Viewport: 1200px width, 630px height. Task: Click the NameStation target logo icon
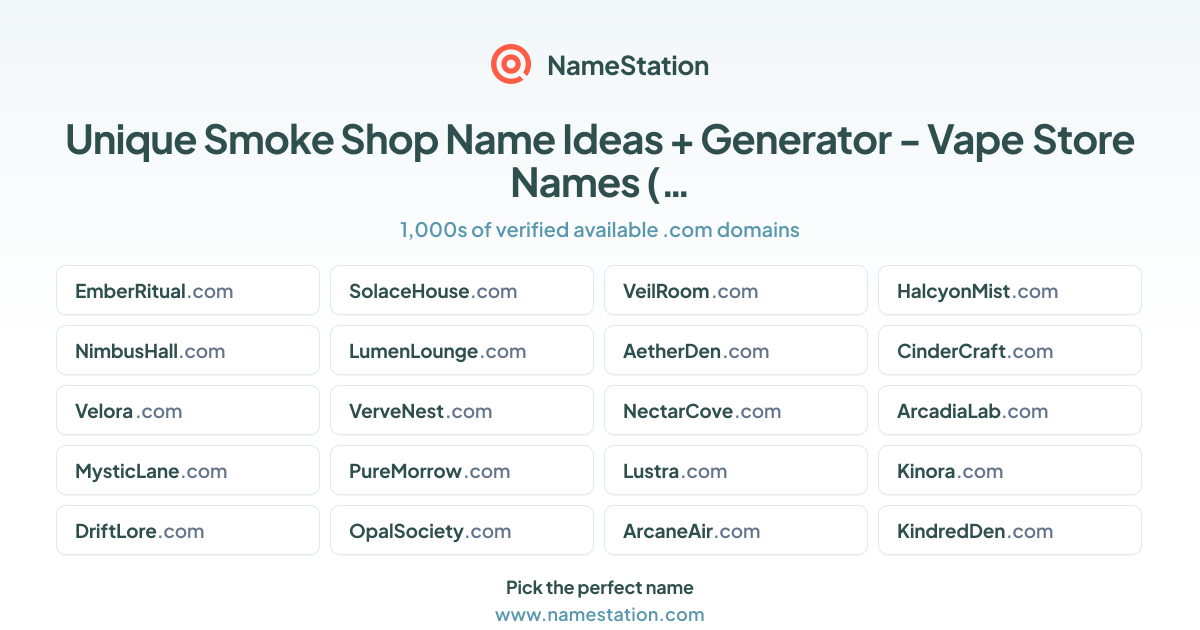511,65
